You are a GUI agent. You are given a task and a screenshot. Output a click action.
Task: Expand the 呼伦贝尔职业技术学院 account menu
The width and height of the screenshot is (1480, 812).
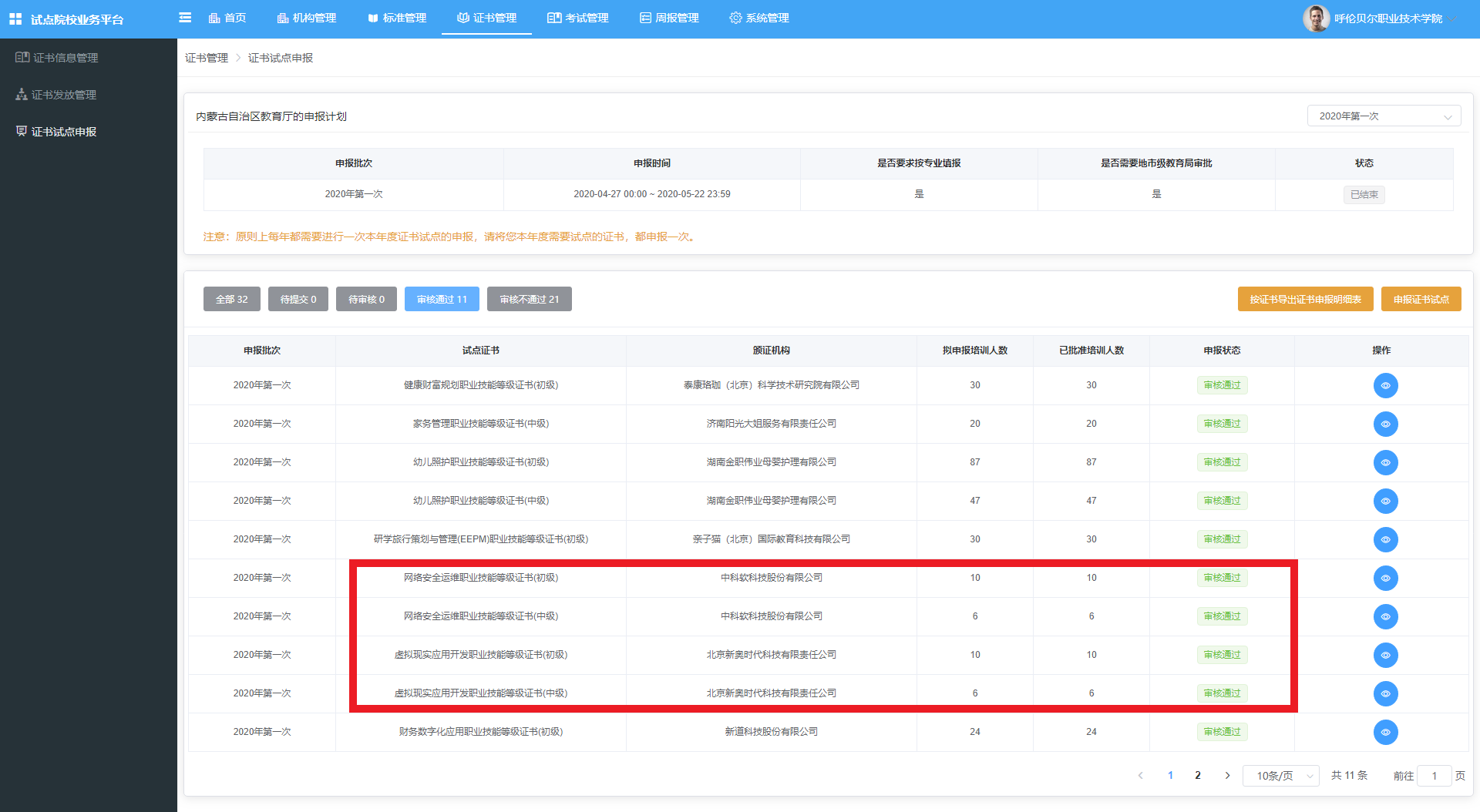(x=1387, y=18)
